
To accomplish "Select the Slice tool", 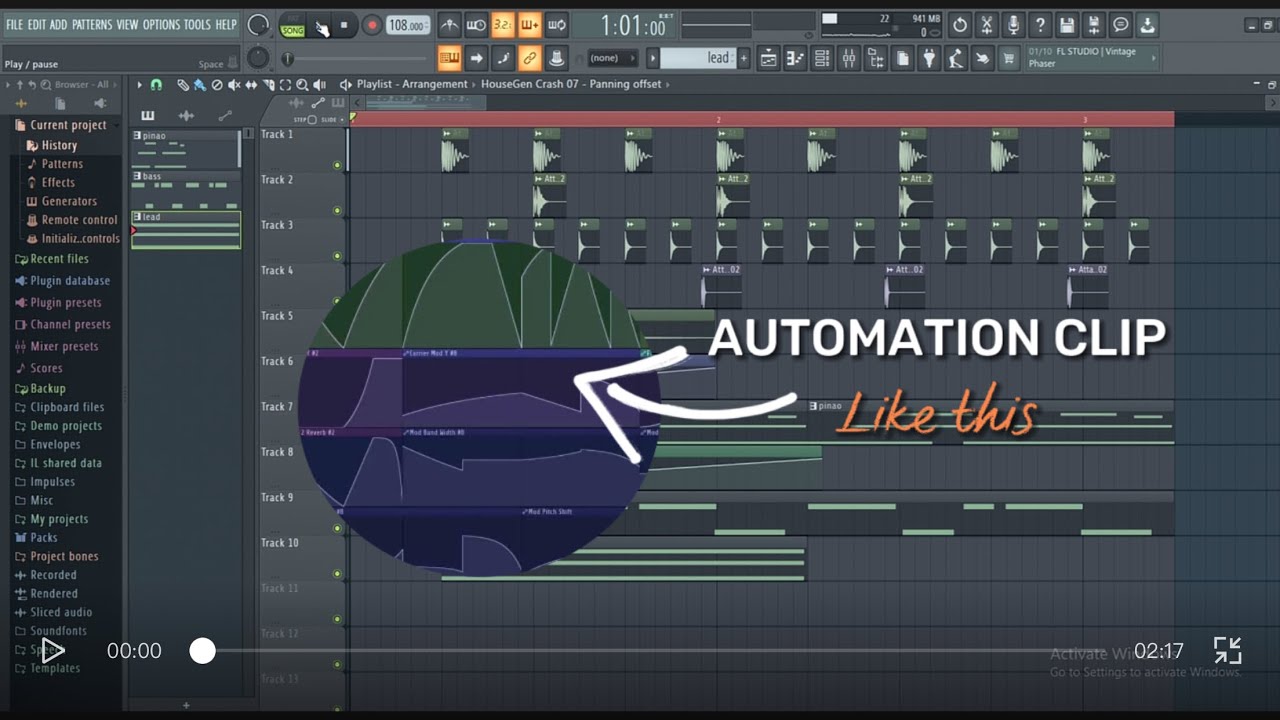I will tap(268, 85).
